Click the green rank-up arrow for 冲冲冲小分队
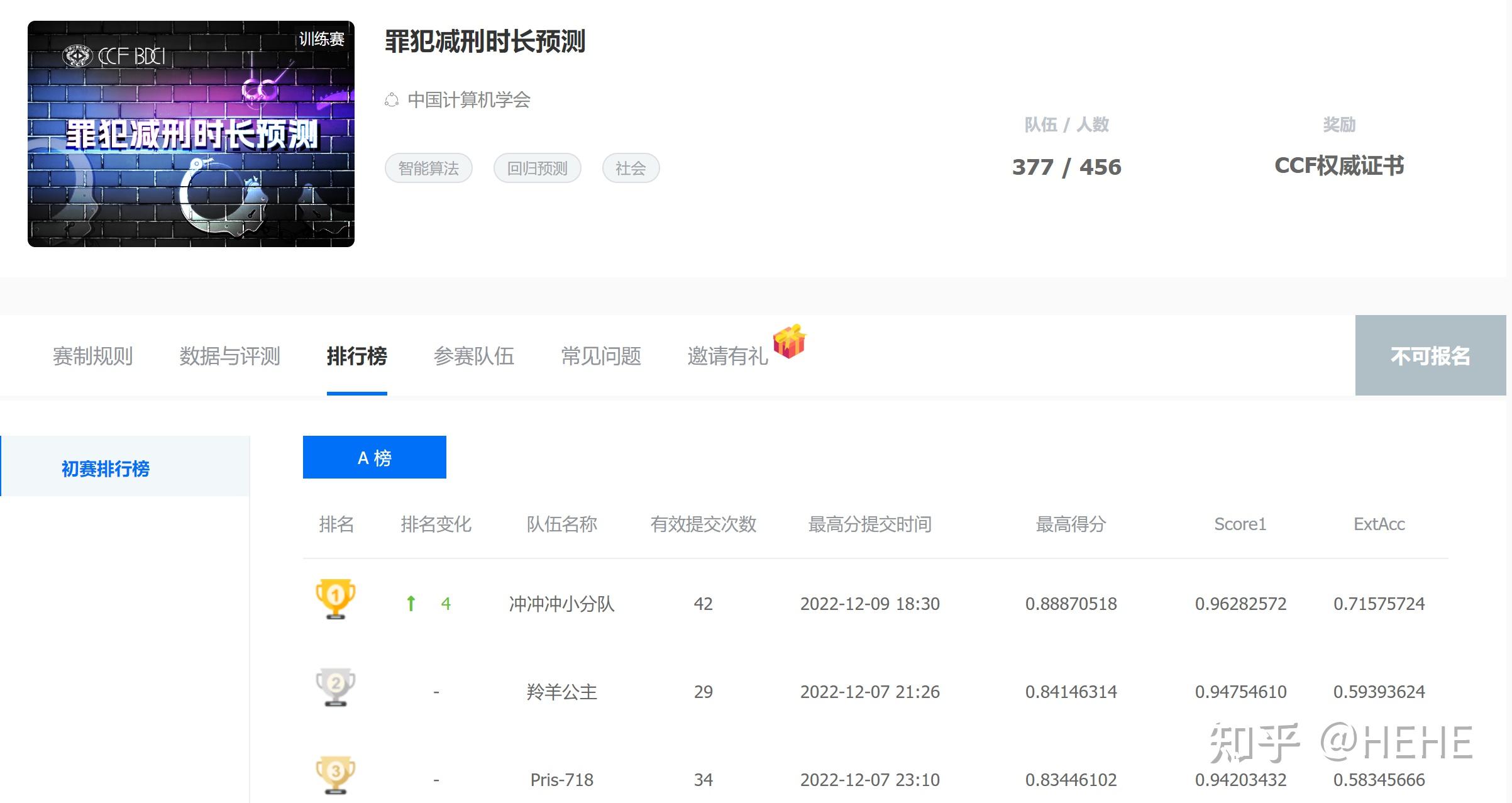 (411, 602)
